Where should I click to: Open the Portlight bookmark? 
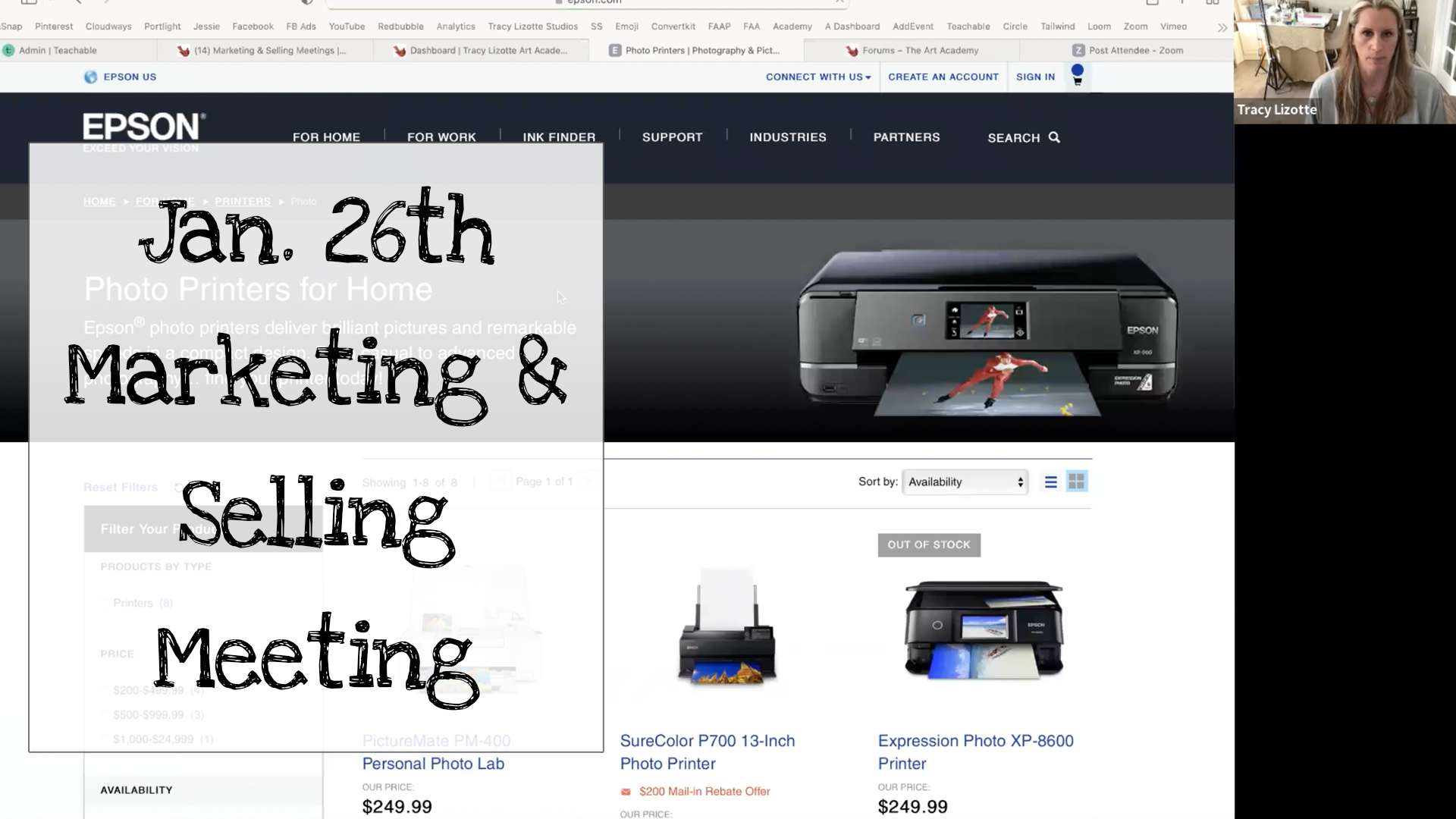coord(162,27)
